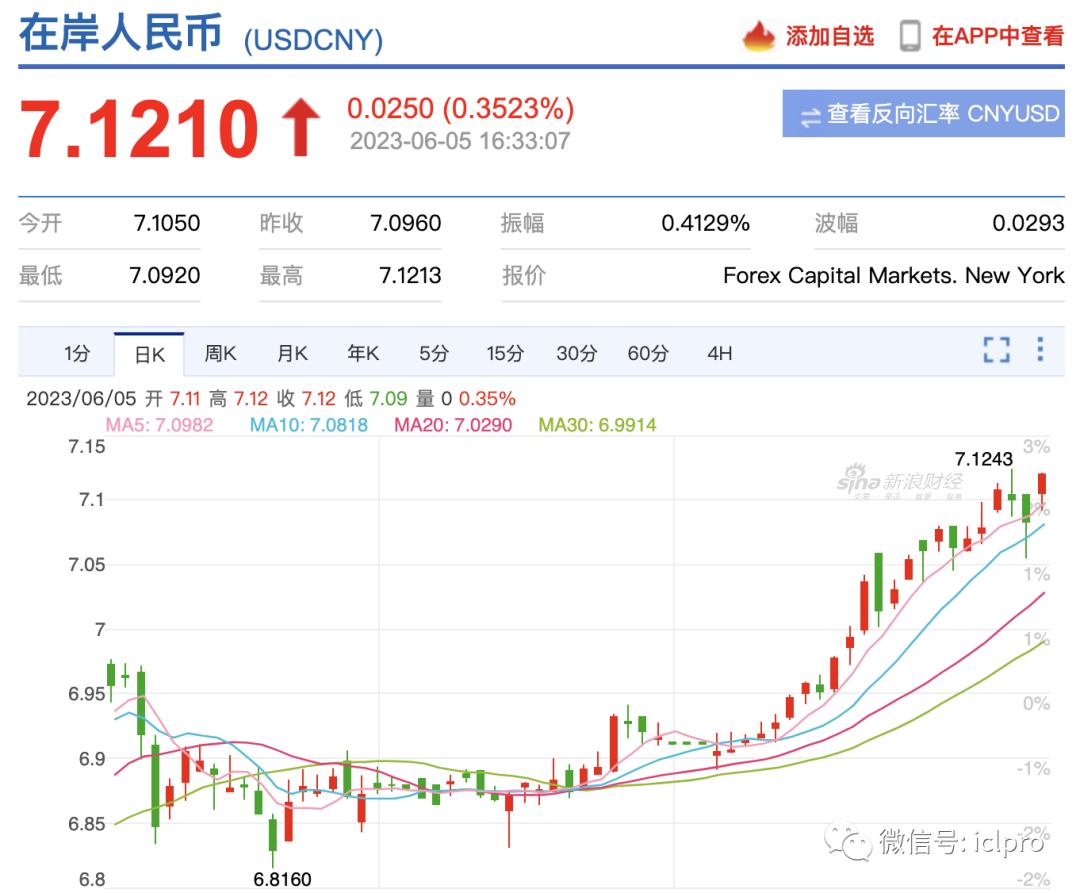1080x893 pixels.
Task: Switch to the 30分 tab
Action: click(x=577, y=354)
